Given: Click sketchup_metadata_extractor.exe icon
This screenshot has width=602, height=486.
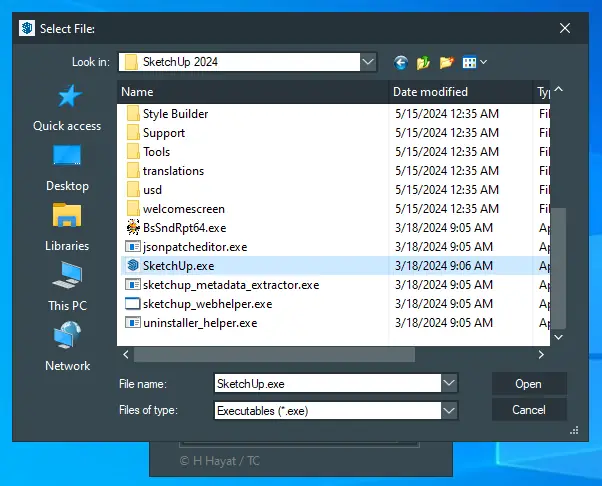Looking at the screenshot, I should click(133, 284).
